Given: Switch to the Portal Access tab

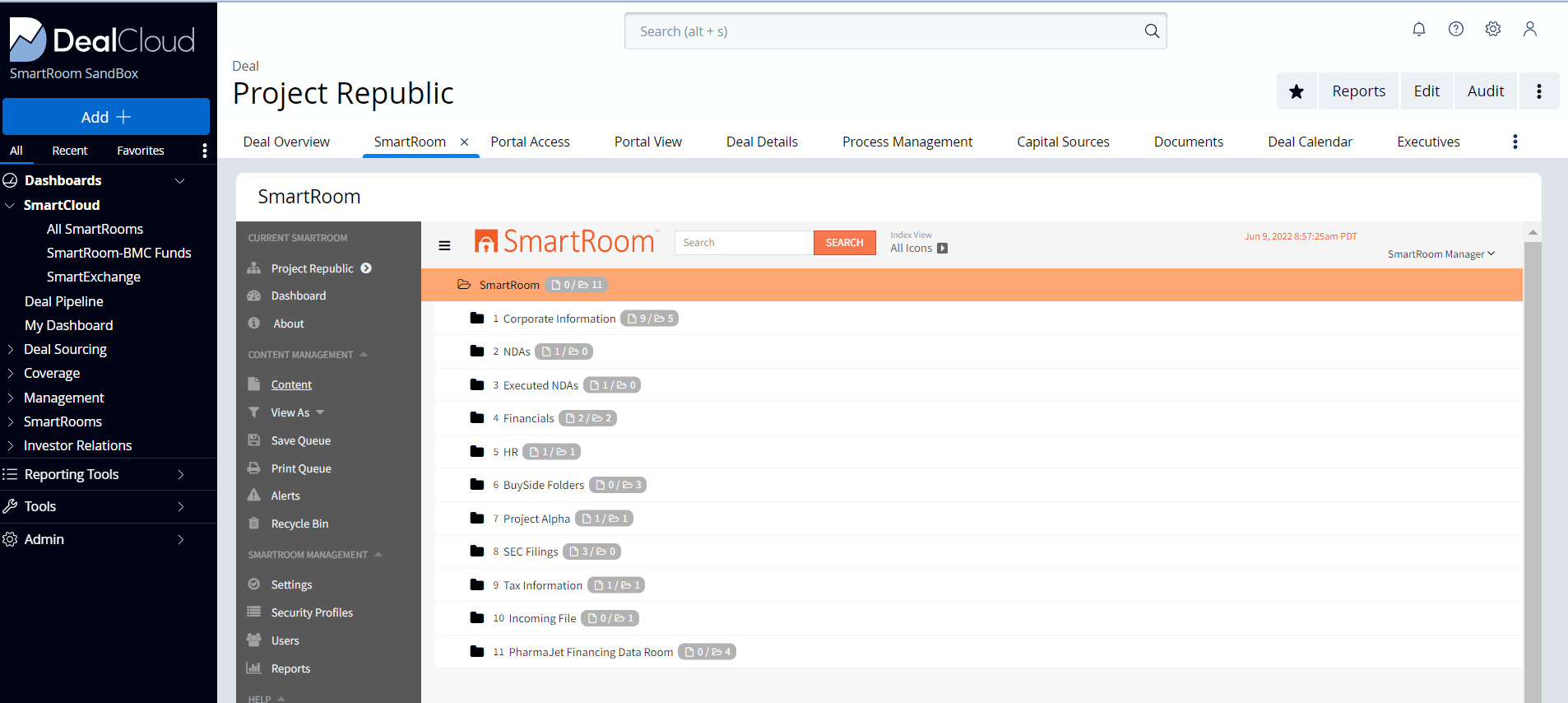Looking at the screenshot, I should (530, 142).
